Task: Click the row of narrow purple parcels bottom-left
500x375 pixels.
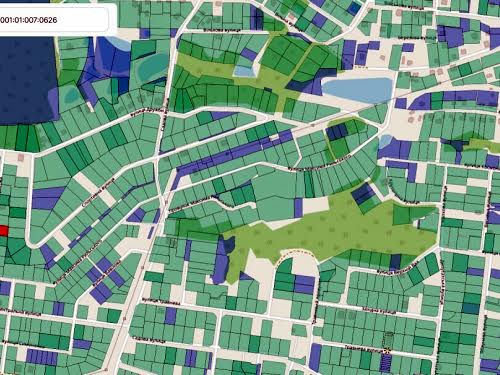Action: tap(42, 357)
